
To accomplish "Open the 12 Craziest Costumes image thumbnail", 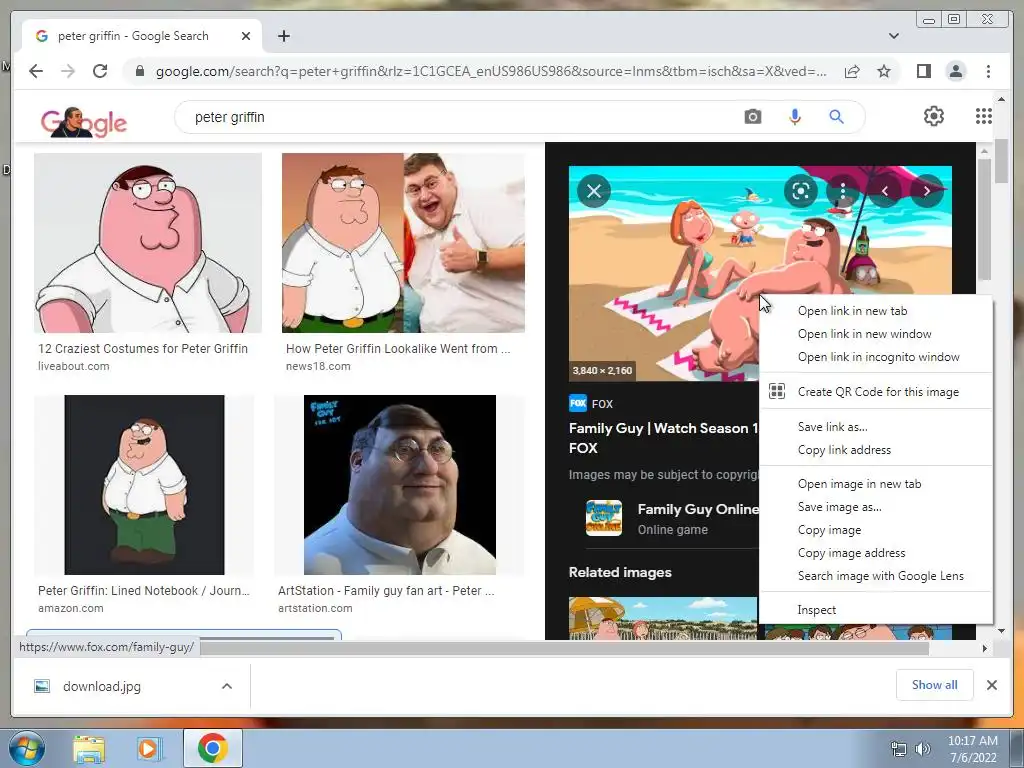I will pos(148,243).
